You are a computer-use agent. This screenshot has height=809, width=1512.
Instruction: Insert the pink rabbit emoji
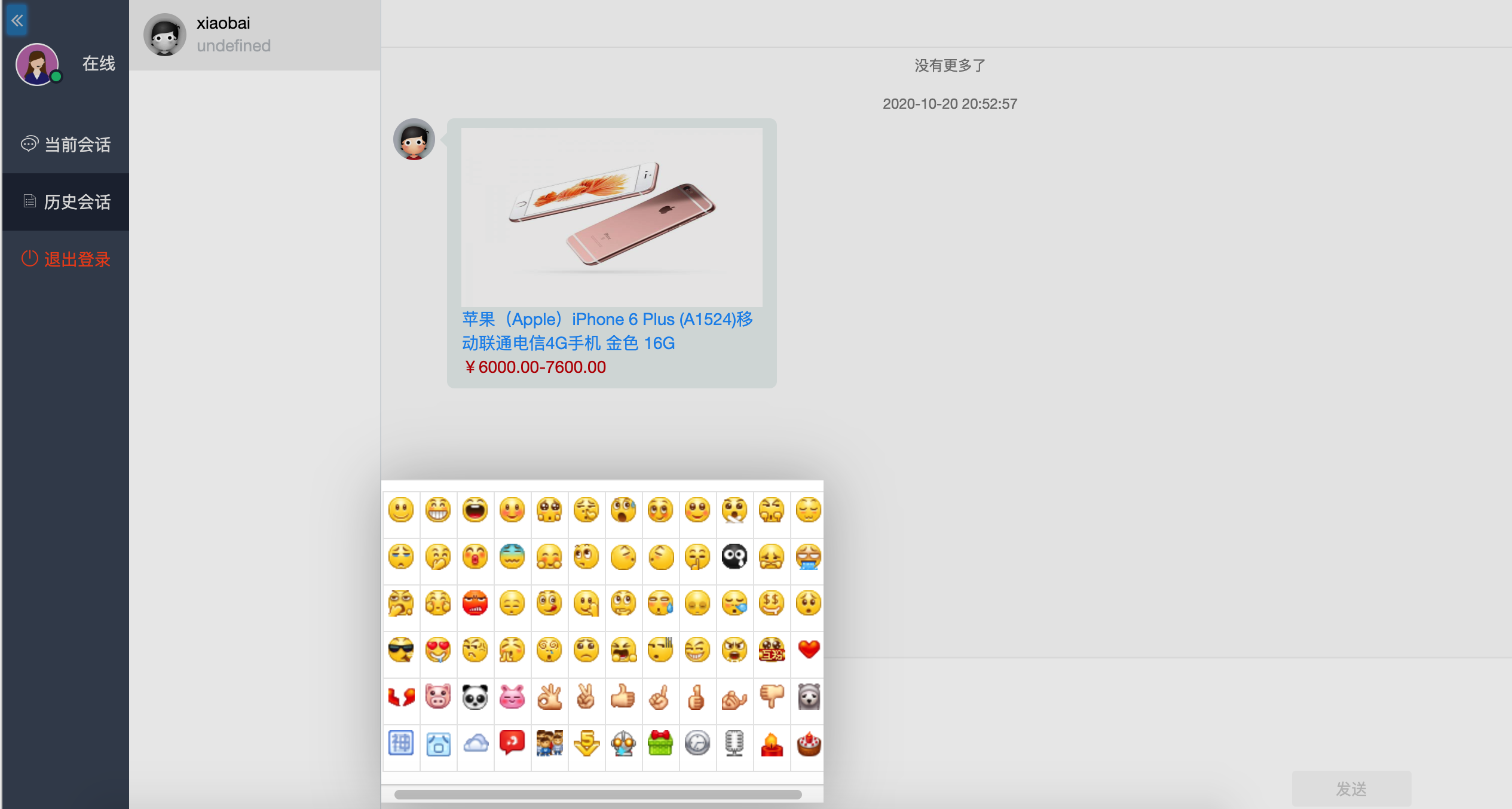click(512, 696)
